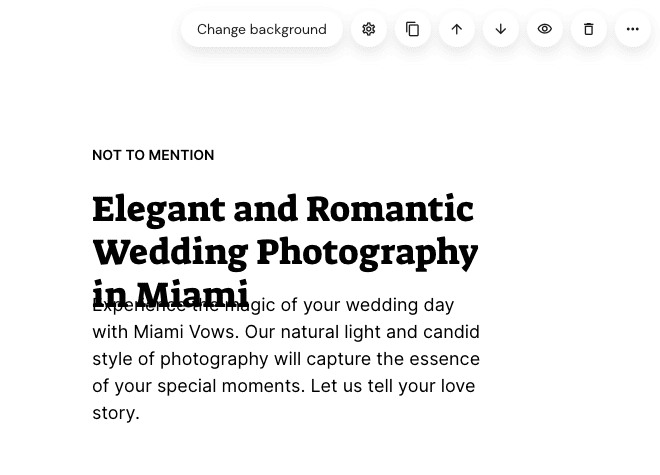This screenshot has width=660, height=475.
Task: Click the word Elegant in the heading
Action: [159, 211]
